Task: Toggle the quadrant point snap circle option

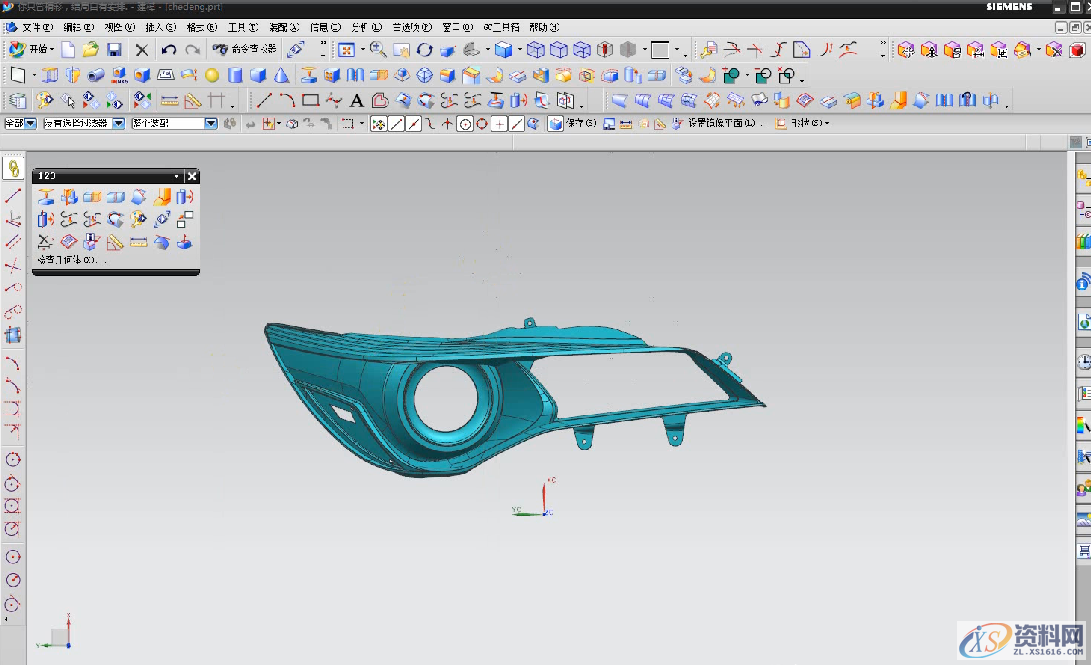Action: (482, 124)
